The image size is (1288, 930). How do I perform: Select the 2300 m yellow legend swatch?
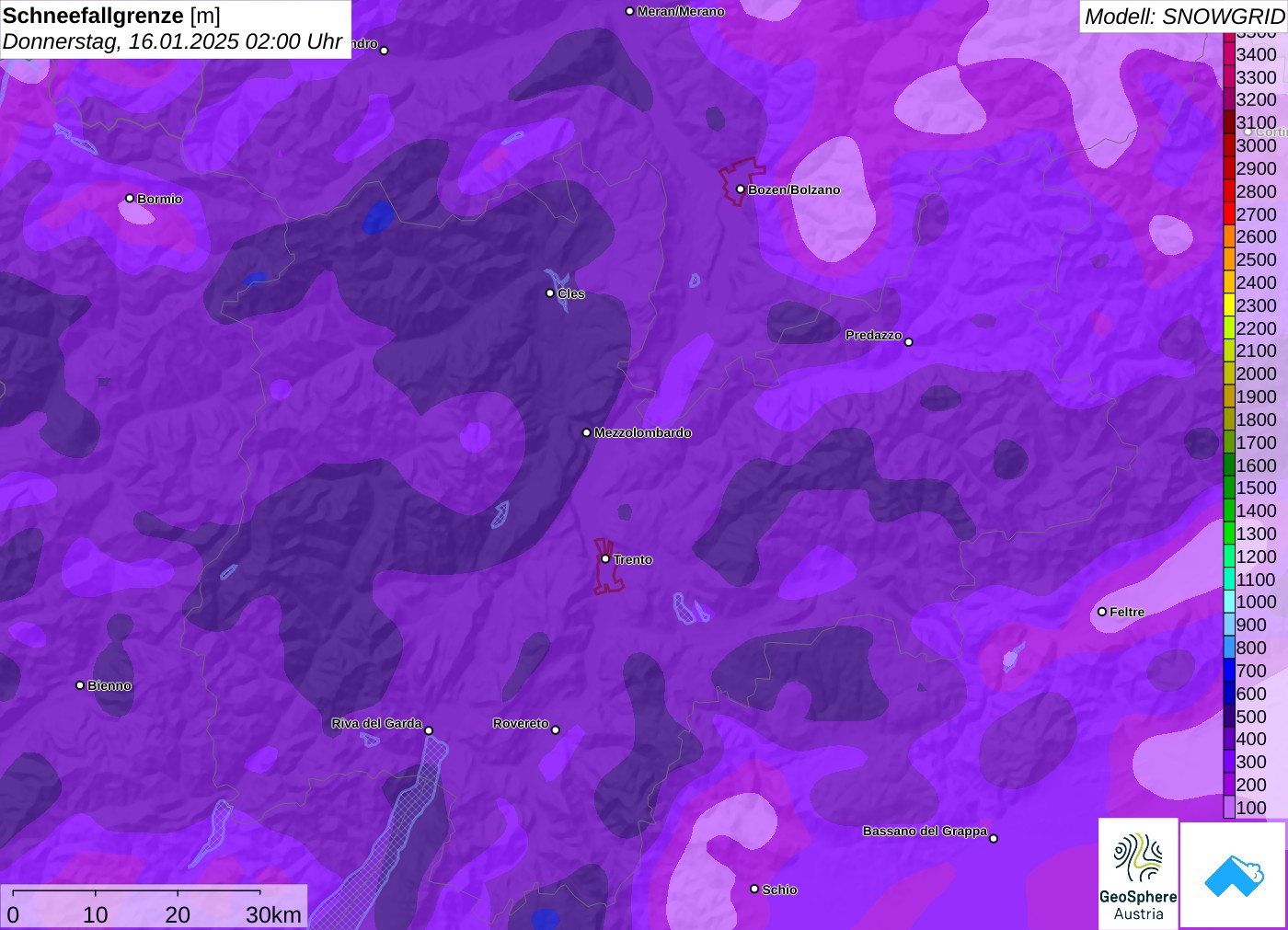coord(1229,305)
